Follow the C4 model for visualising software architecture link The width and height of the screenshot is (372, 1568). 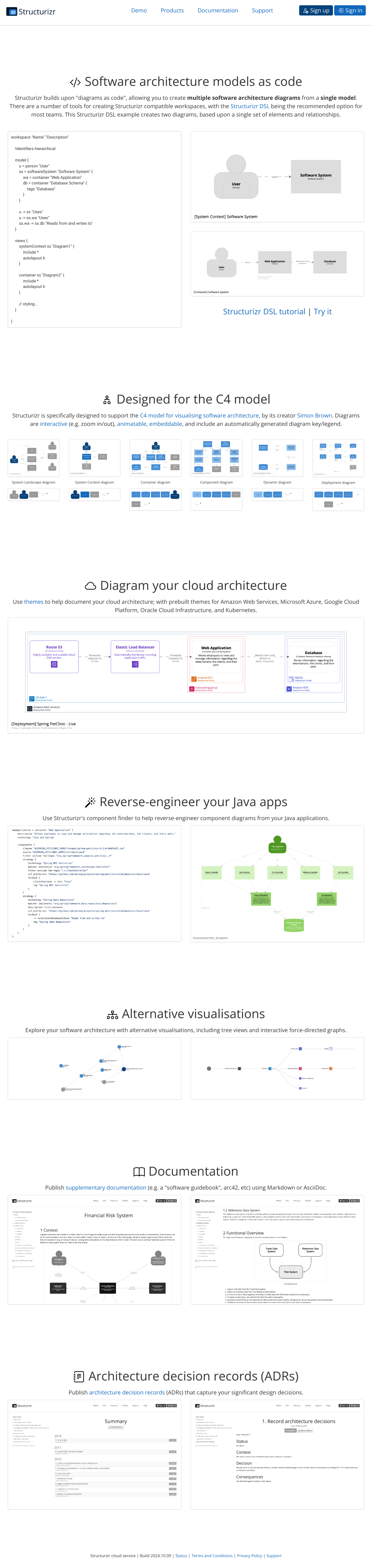(199, 415)
